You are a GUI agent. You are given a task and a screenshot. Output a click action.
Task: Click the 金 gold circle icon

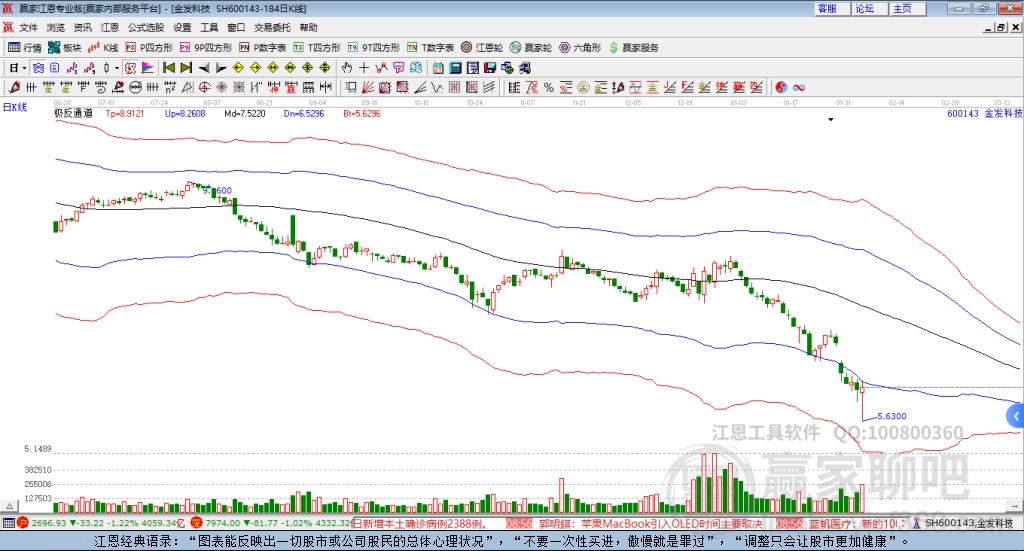coord(583,87)
